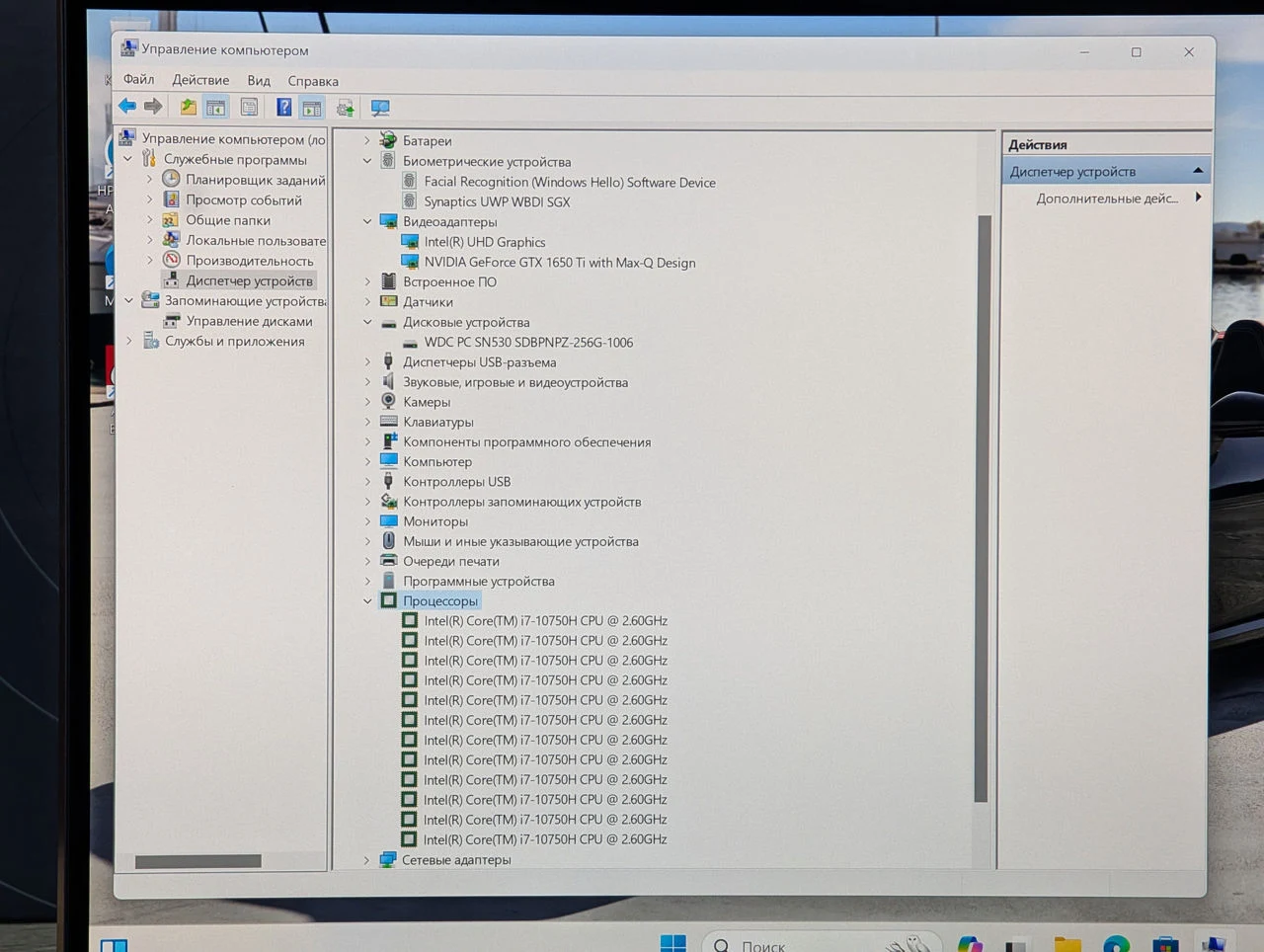Expand the Контроллеры USB category
The image size is (1264, 952).
click(x=367, y=482)
